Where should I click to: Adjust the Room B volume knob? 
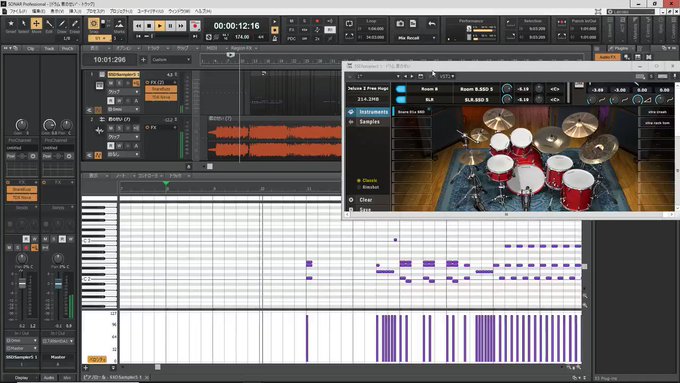(506, 89)
